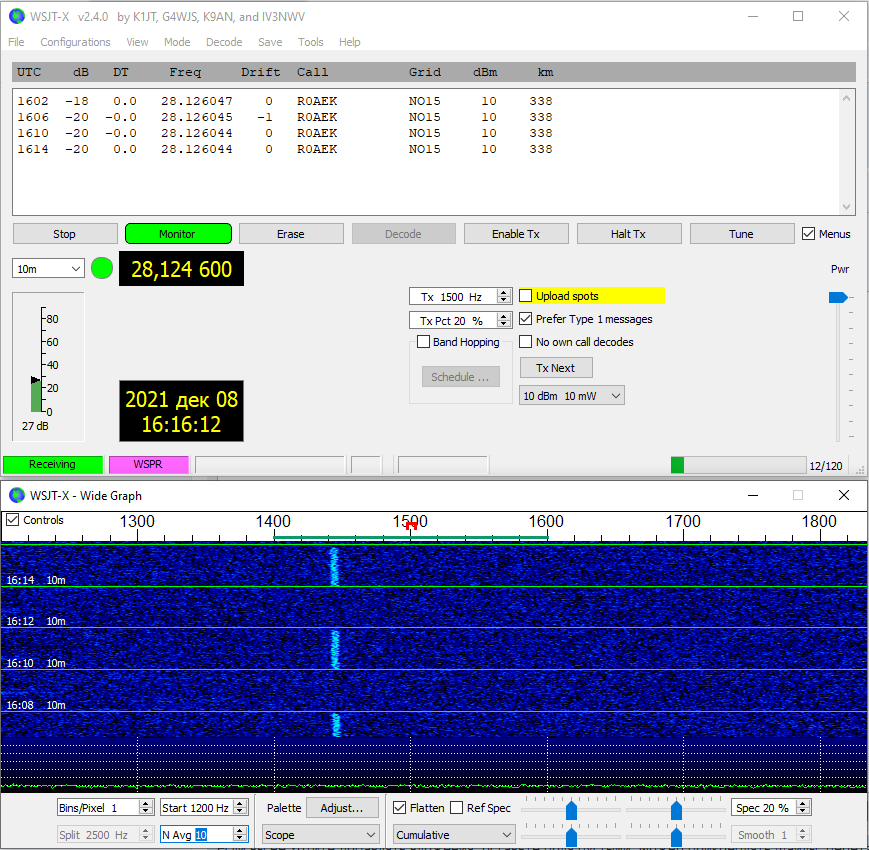Image resolution: width=869 pixels, height=850 pixels.
Task: Click the 16:14 10m waterfall label
Action: pyautogui.click(x=36, y=580)
